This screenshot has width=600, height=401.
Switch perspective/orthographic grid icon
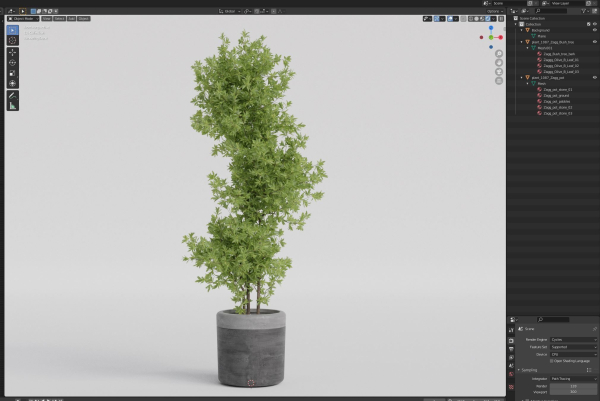click(499, 81)
